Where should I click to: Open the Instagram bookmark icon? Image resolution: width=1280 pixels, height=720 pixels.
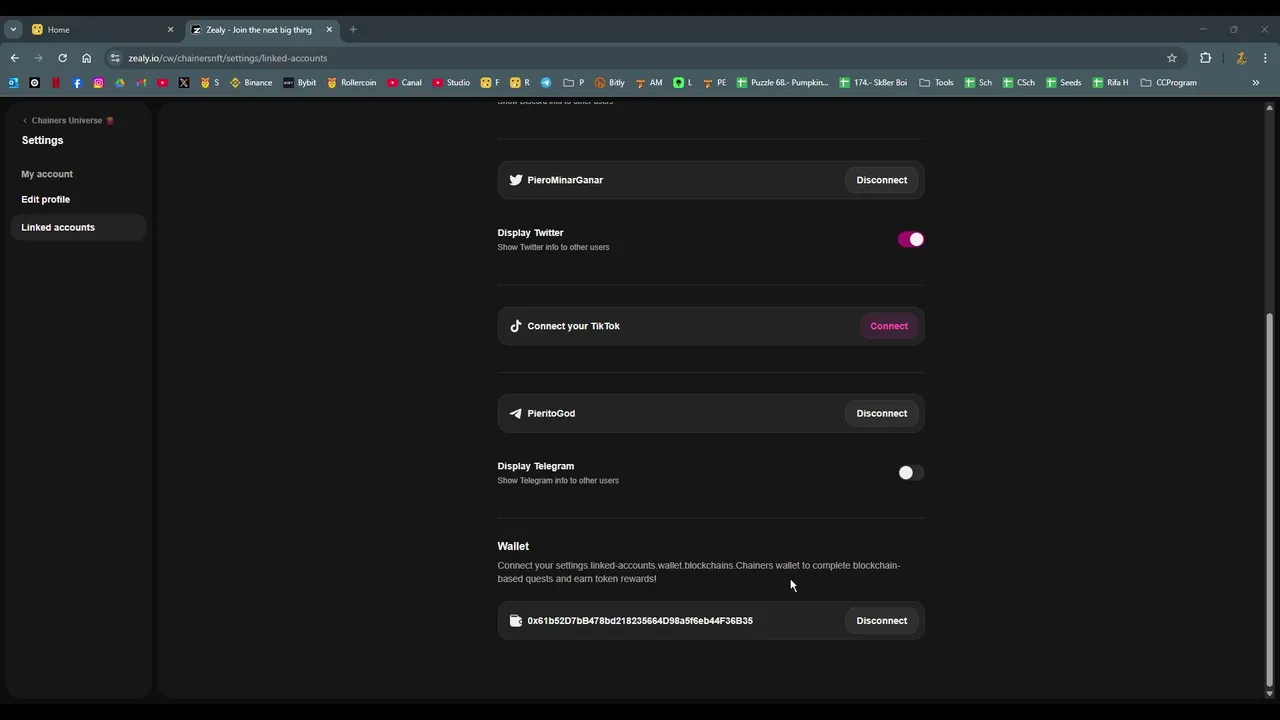click(98, 83)
